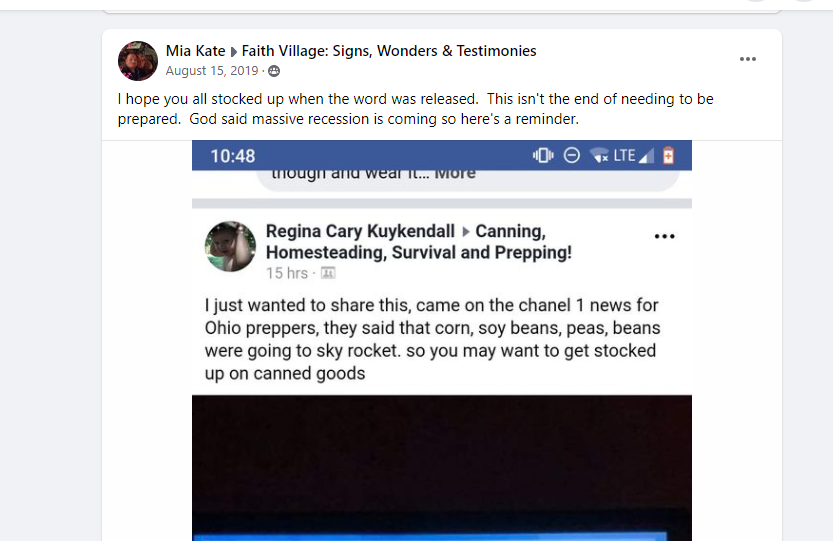Screen dimensions: 833x541
Task: Click the arrow between Mia Kate and group name
Action: pos(233,52)
